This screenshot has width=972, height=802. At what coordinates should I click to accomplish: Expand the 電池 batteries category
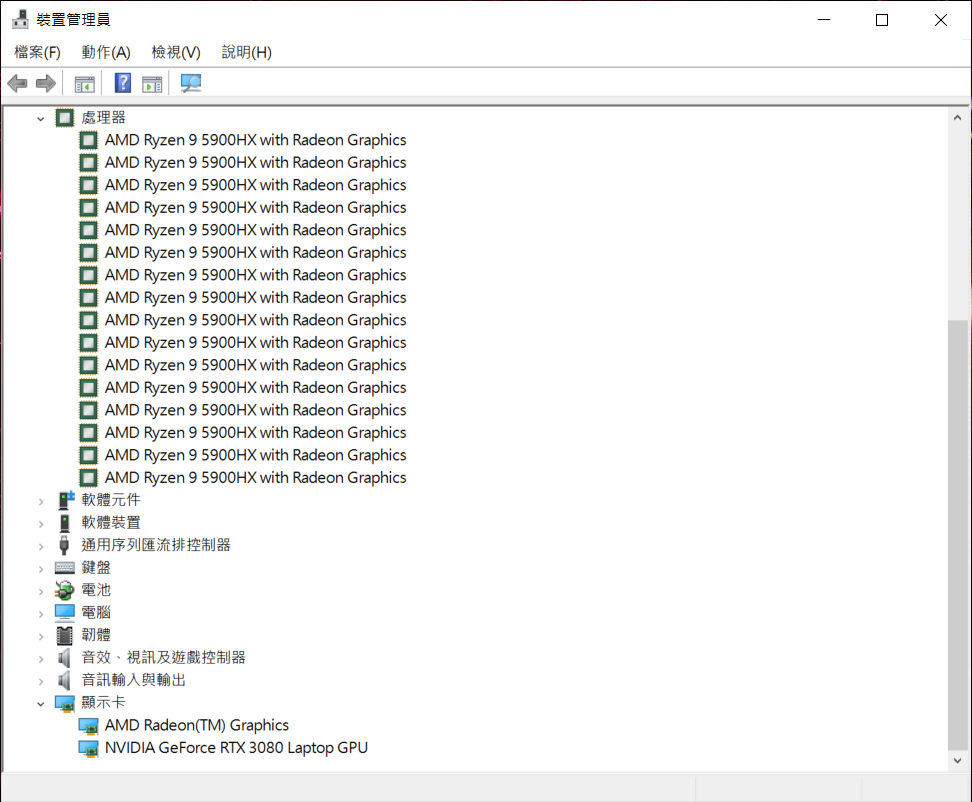click(x=41, y=591)
